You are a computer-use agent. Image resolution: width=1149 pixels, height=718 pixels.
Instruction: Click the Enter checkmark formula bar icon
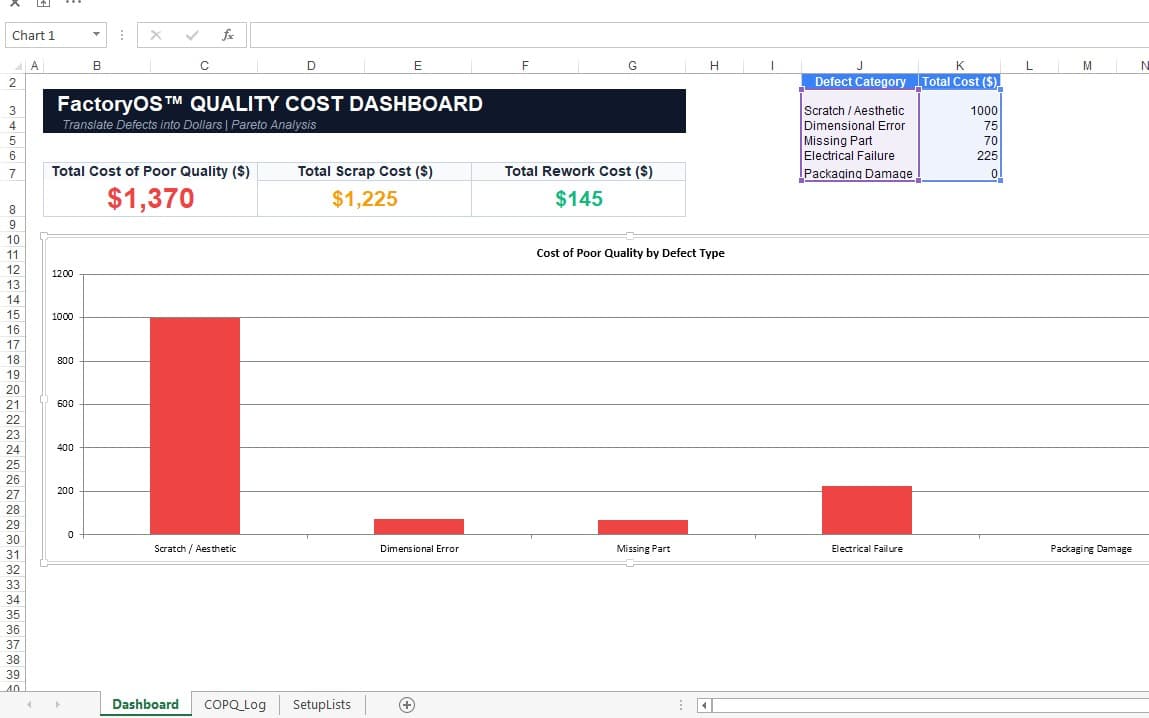pyautogui.click(x=192, y=35)
